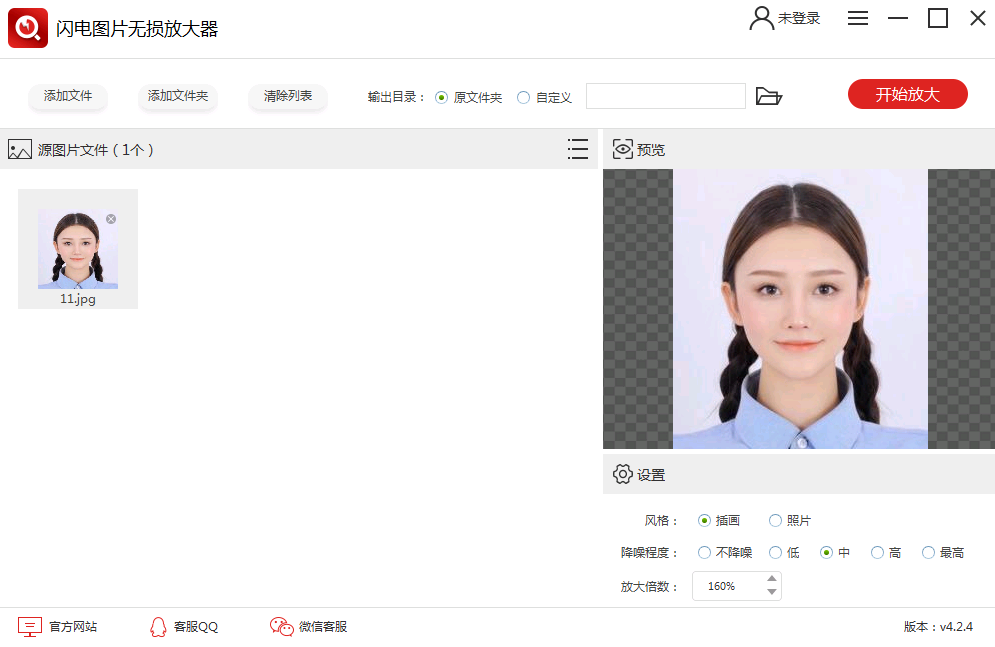The height and width of the screenshot is (647, 995).
Task: Choose 插画 style radio button
Action: (x=704, y=520)
